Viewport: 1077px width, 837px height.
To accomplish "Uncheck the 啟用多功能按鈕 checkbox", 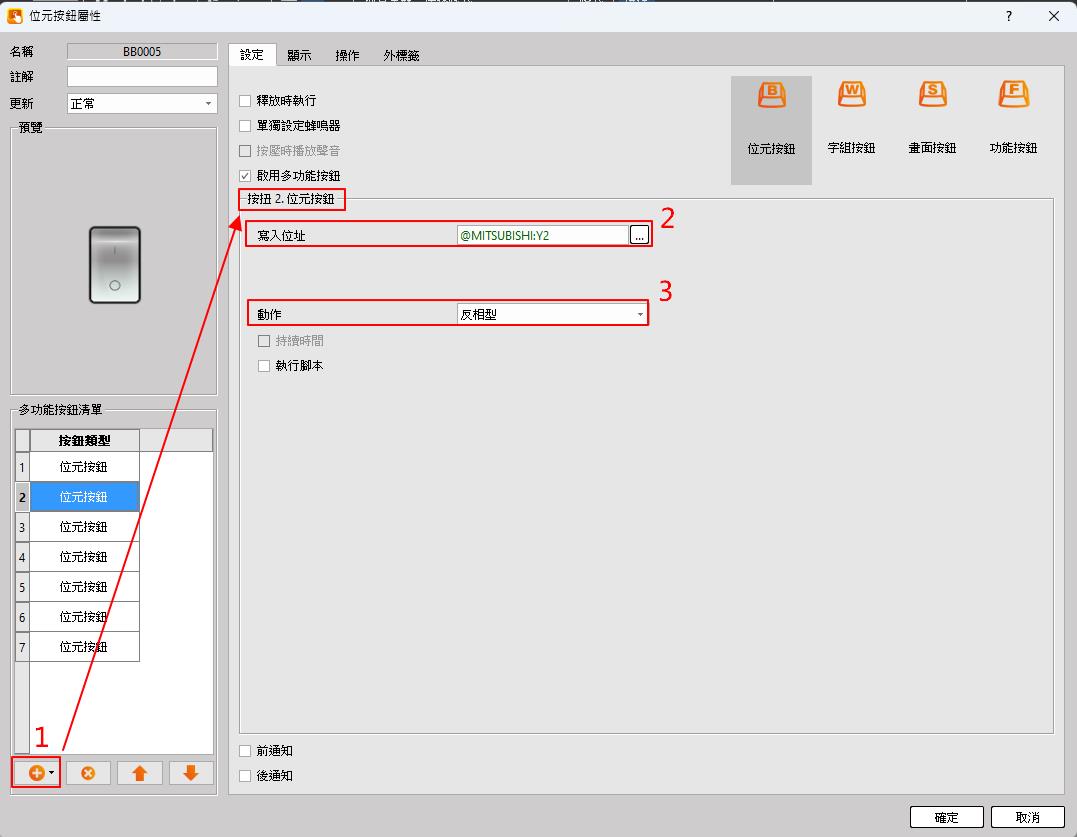I will (246, 176).
